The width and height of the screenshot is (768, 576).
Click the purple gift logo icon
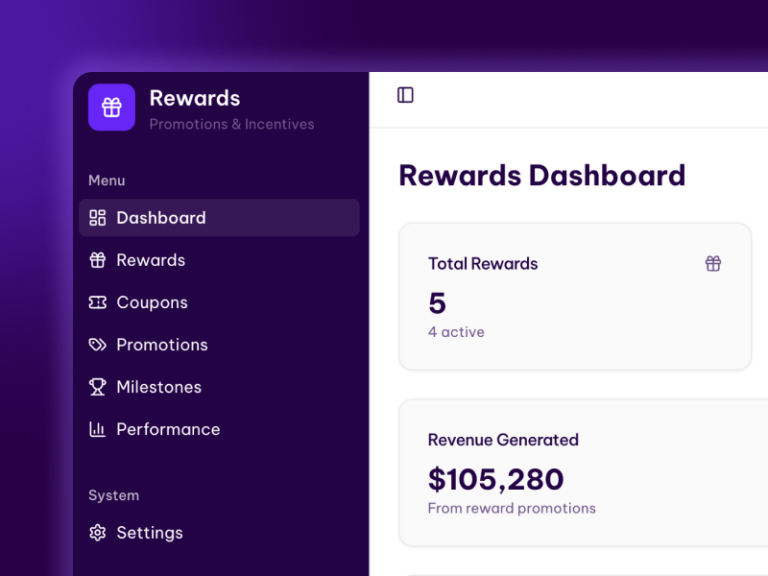point(112,107)
